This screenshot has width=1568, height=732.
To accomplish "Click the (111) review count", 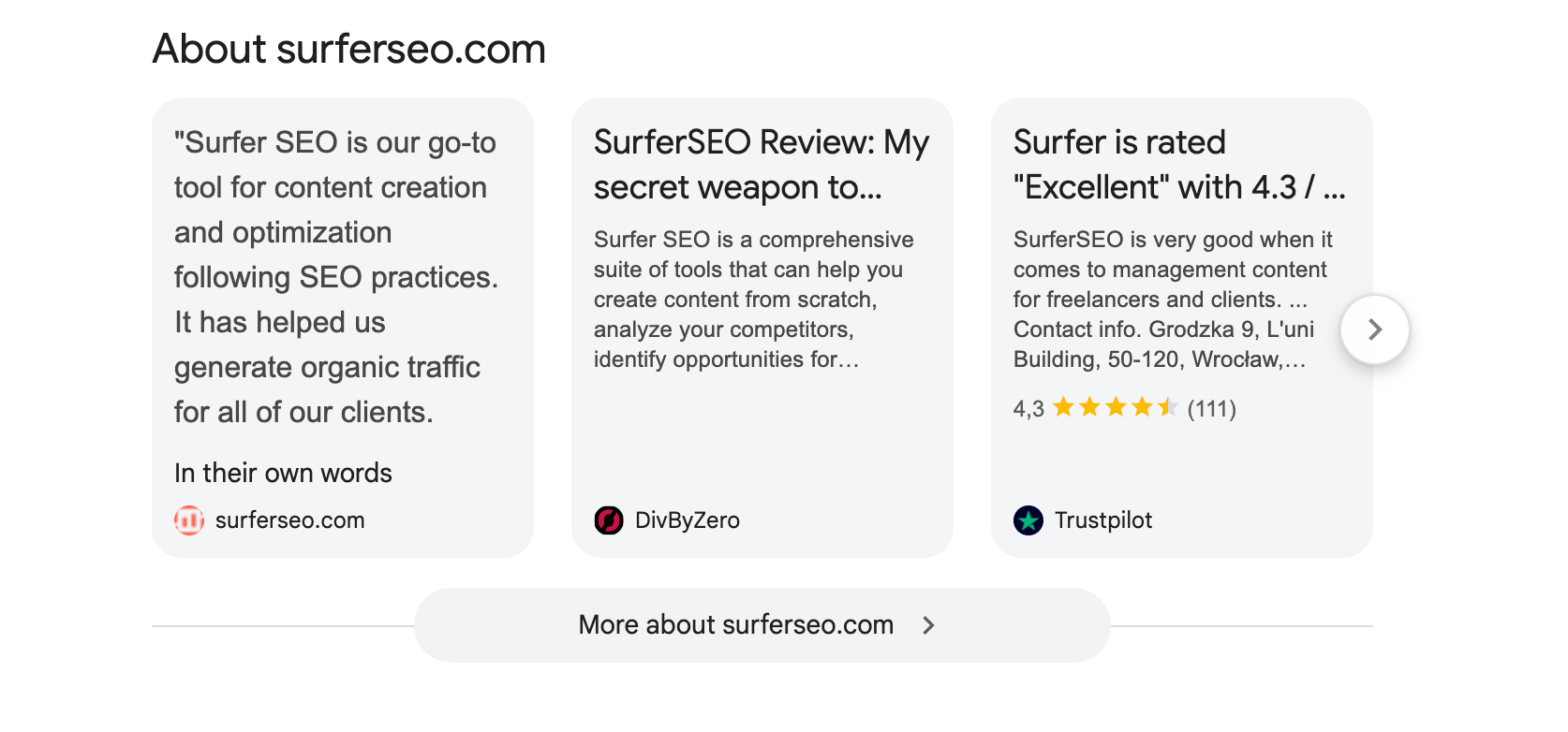I will 1211,409.
